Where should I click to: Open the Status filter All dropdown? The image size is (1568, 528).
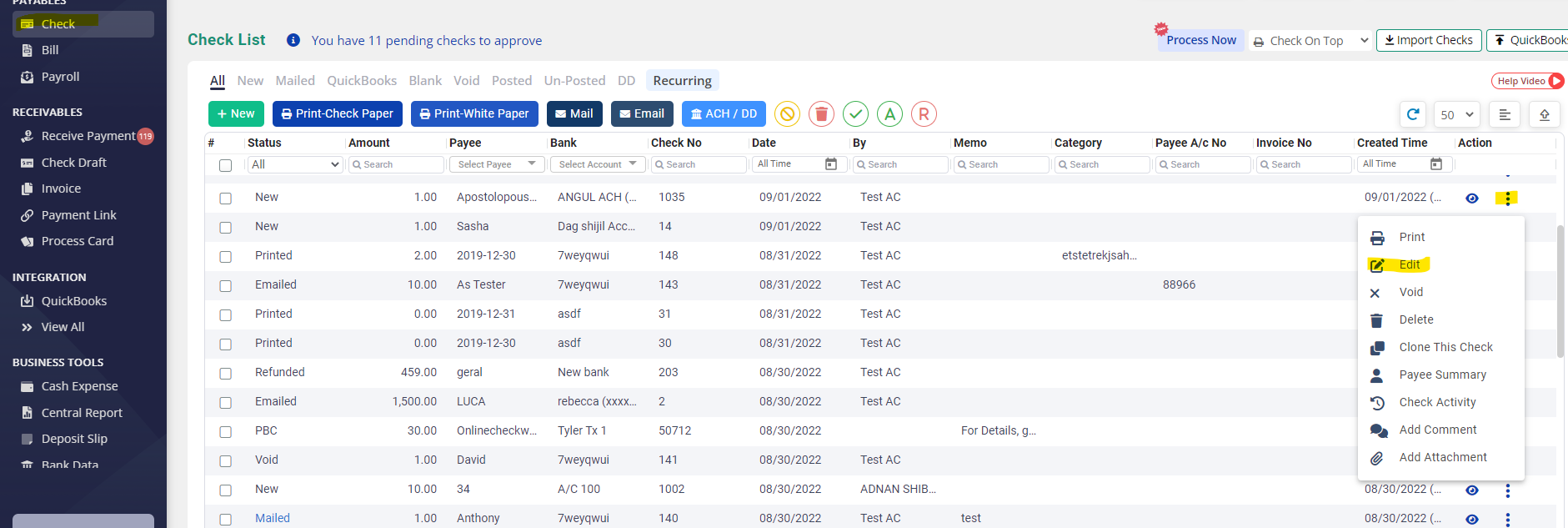pos(295,164)
